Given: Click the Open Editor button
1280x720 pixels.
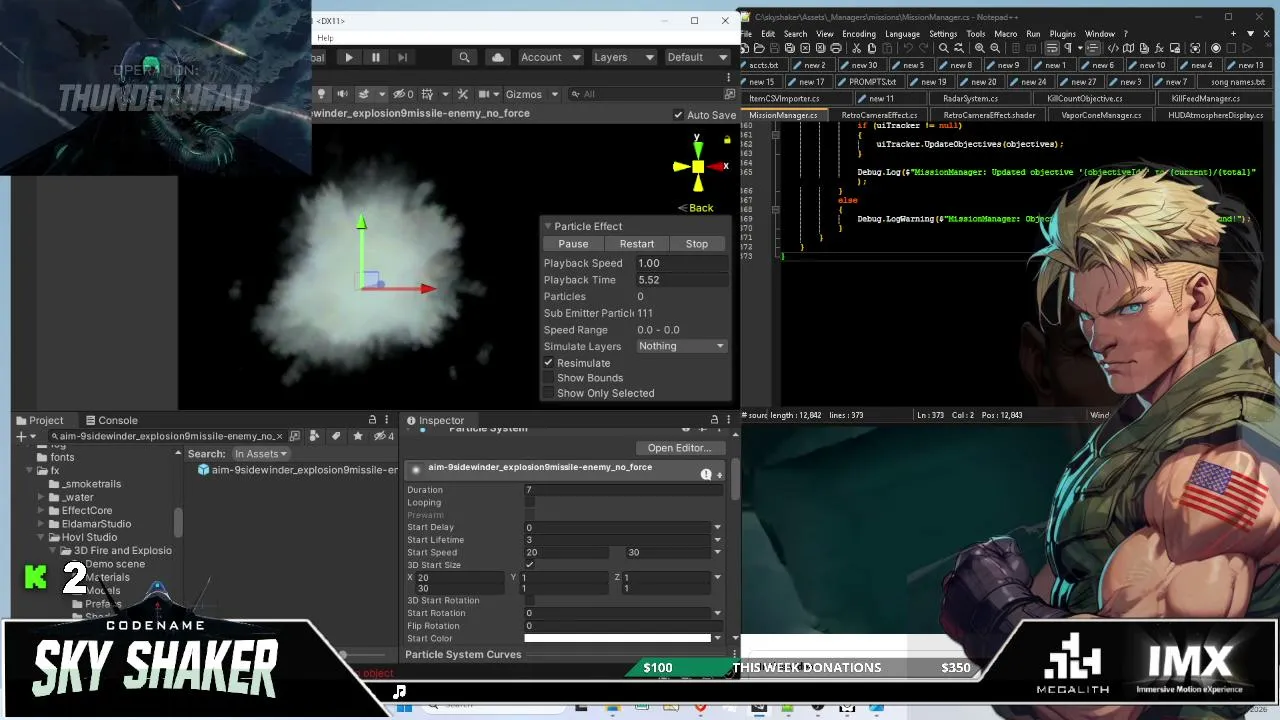Looking at the screenshot, I should click(x=679, y=448).
